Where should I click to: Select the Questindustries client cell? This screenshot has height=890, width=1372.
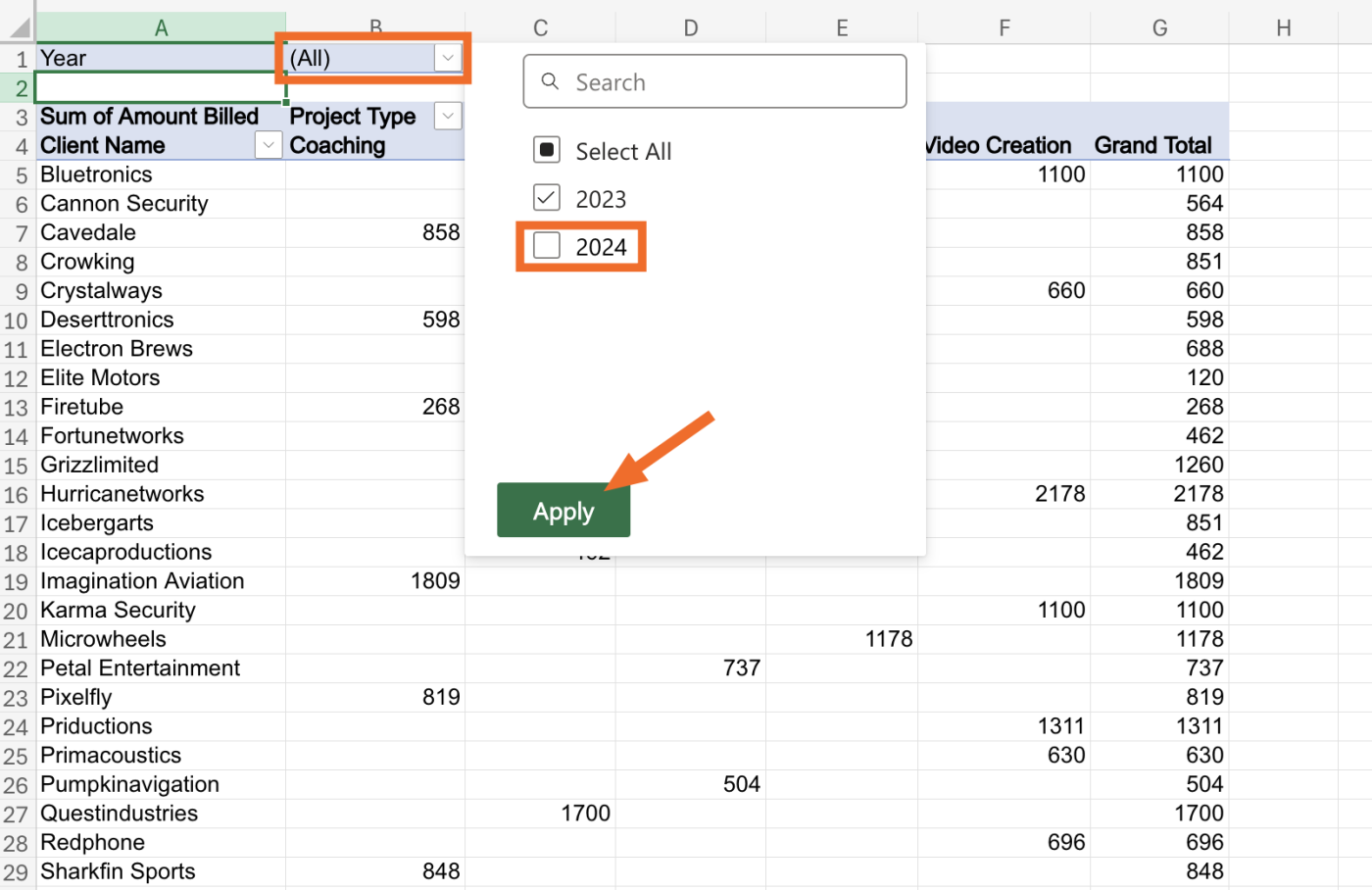tap(161, 814)
